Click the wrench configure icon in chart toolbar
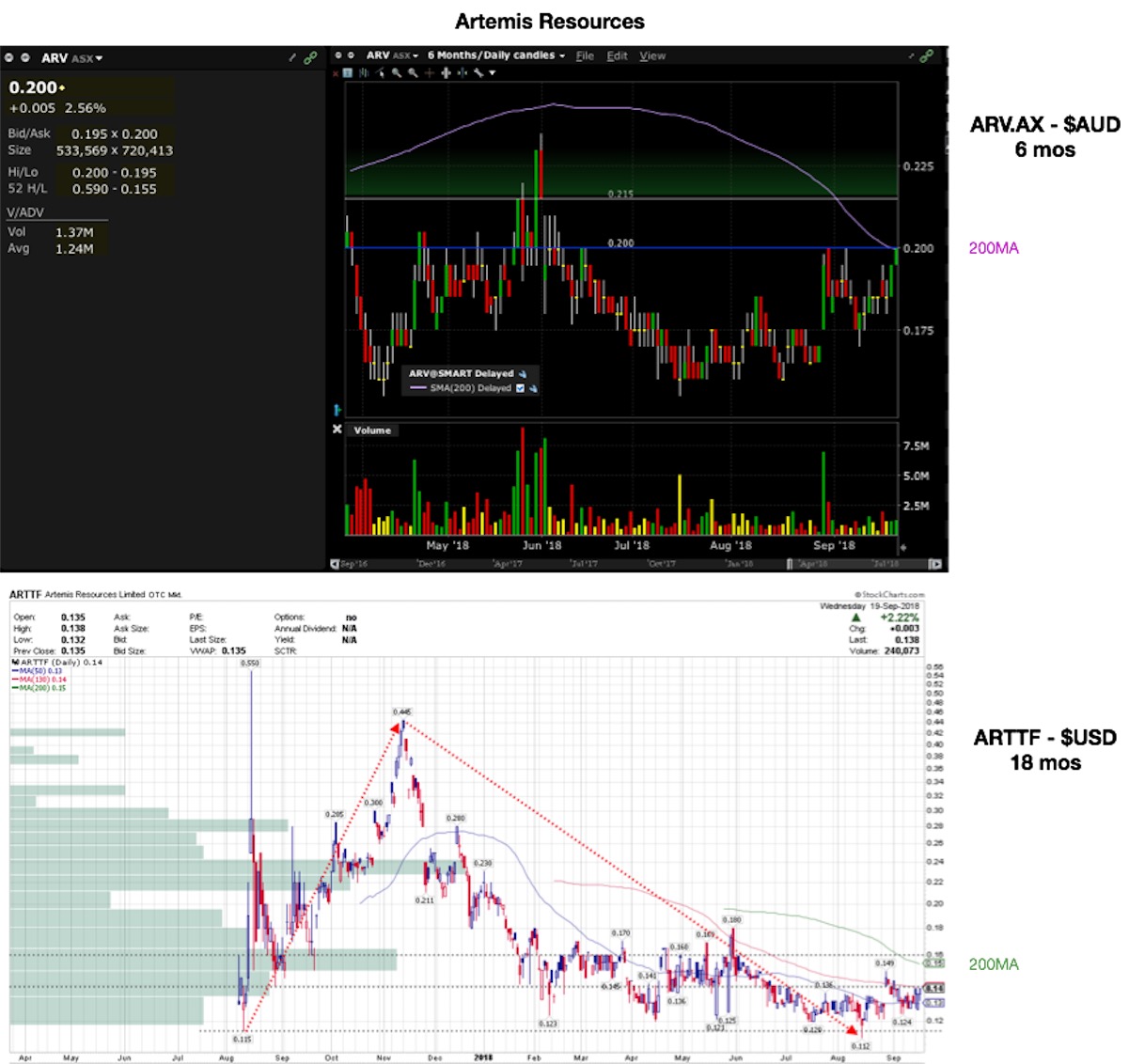The height and width of the screenshot is (1064, 1129). [478, 73]
